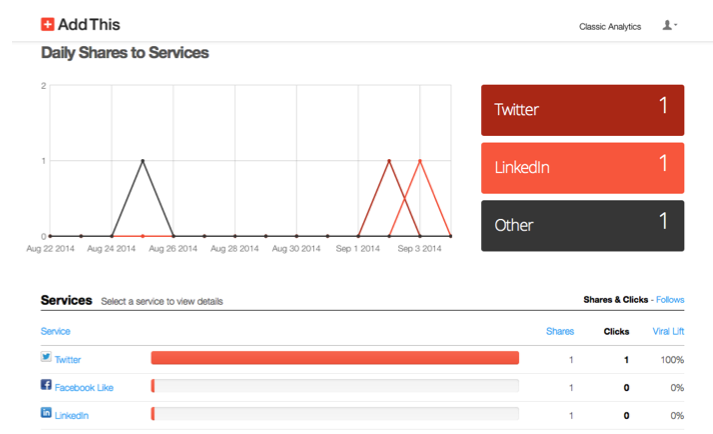Click the LinkedIn clicks progress bar
Viewport: 713px width, 434px height.
335,414
